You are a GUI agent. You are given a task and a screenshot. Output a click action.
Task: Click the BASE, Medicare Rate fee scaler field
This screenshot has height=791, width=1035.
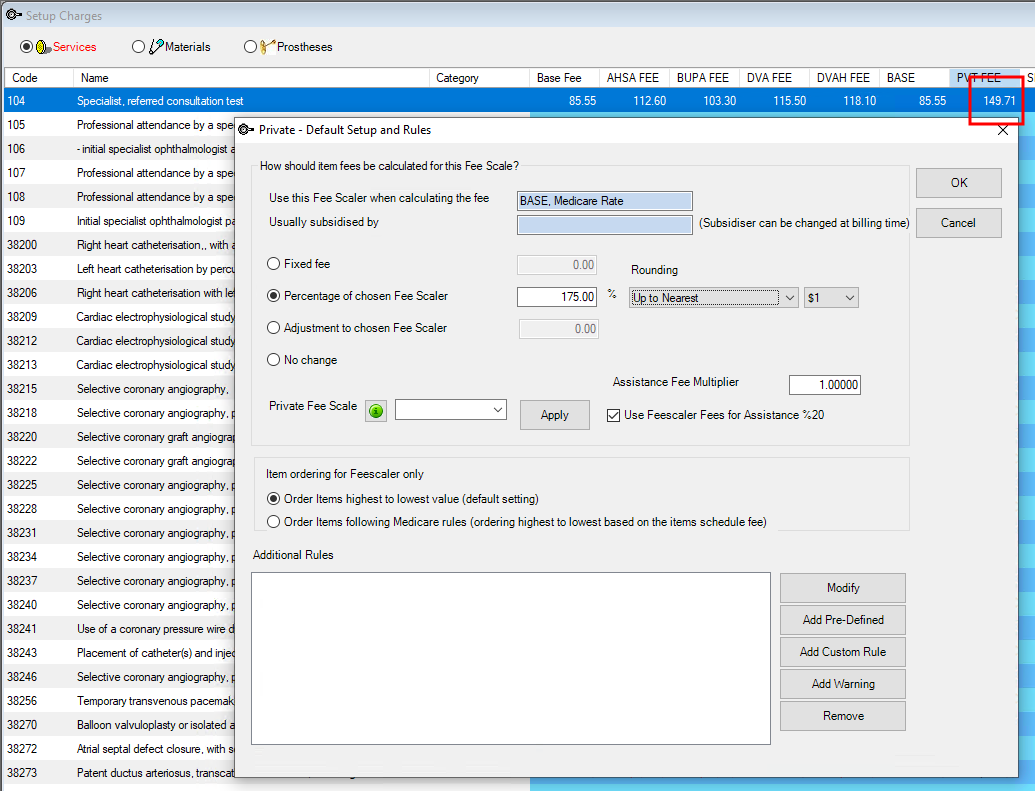click(x=605, y=201)
